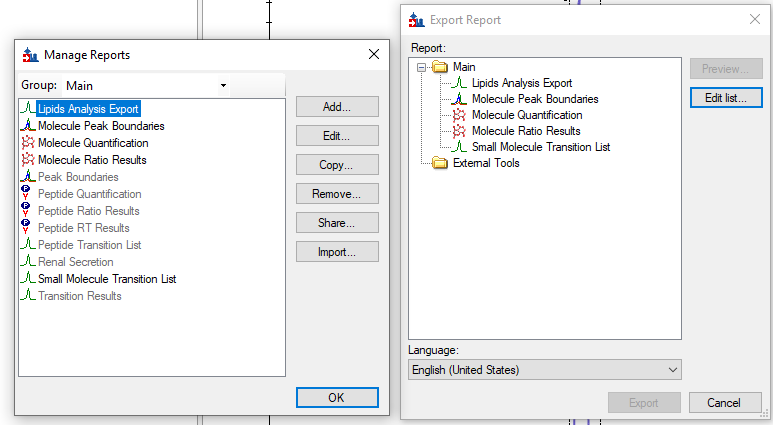Click the Peptide RT Results icon
This screenshot has width=773, height=425.
pyautogui.click(x=28, y=228)
